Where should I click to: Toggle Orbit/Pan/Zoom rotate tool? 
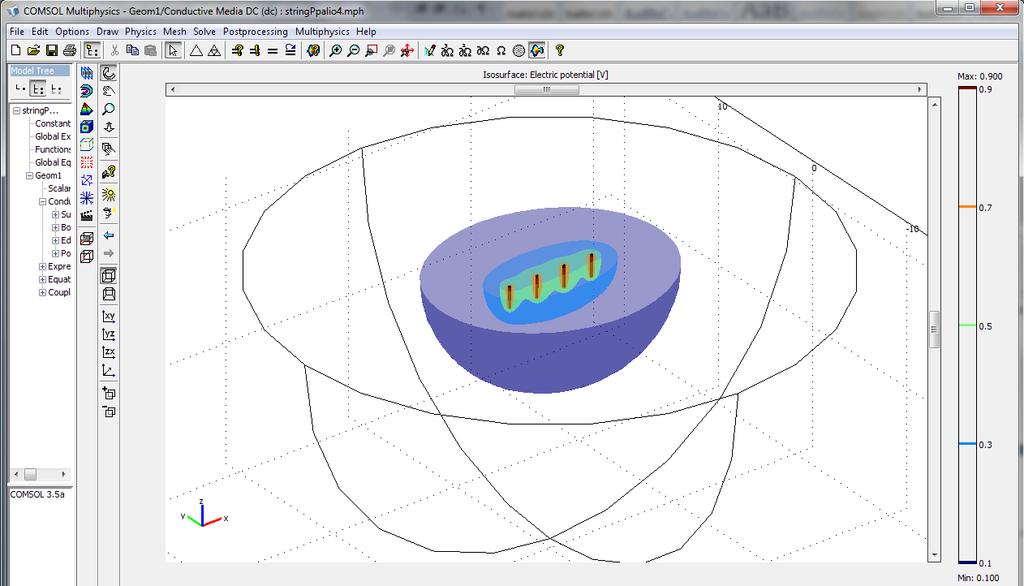pos(108,73)
